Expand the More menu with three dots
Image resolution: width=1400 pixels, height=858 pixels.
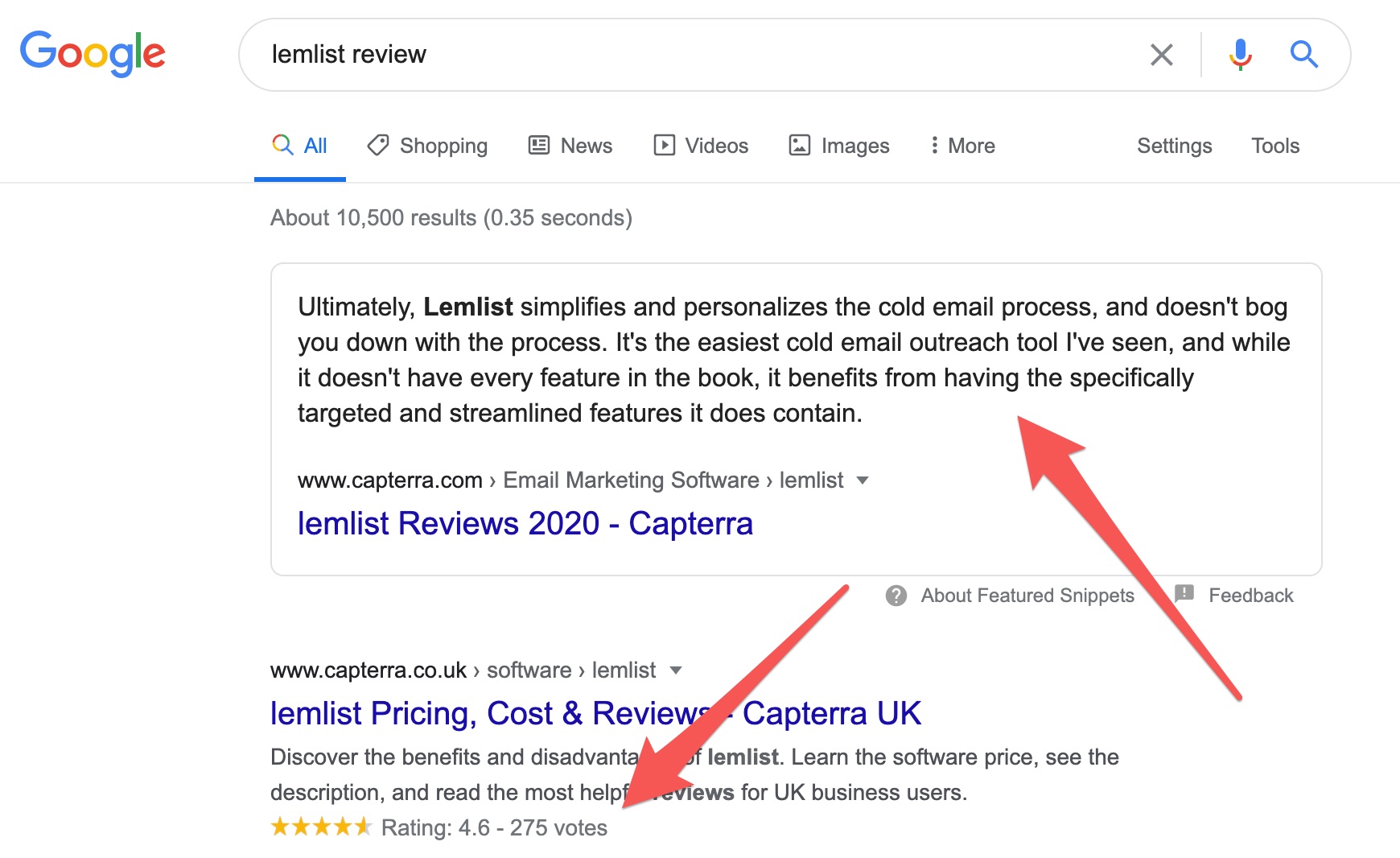(962, 146)
